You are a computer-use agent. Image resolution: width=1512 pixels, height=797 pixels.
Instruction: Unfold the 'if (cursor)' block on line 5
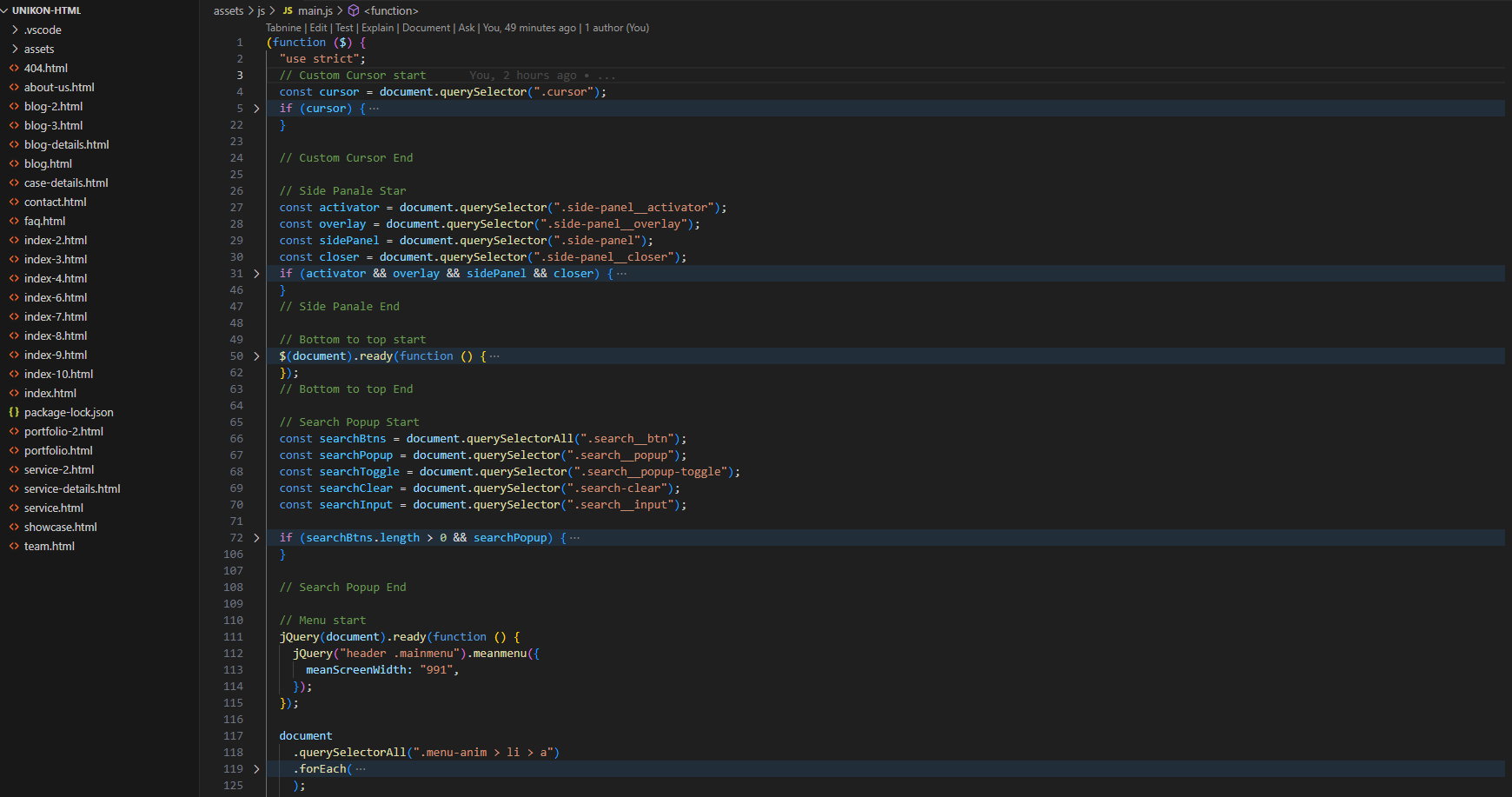click(x=256, y=109)
